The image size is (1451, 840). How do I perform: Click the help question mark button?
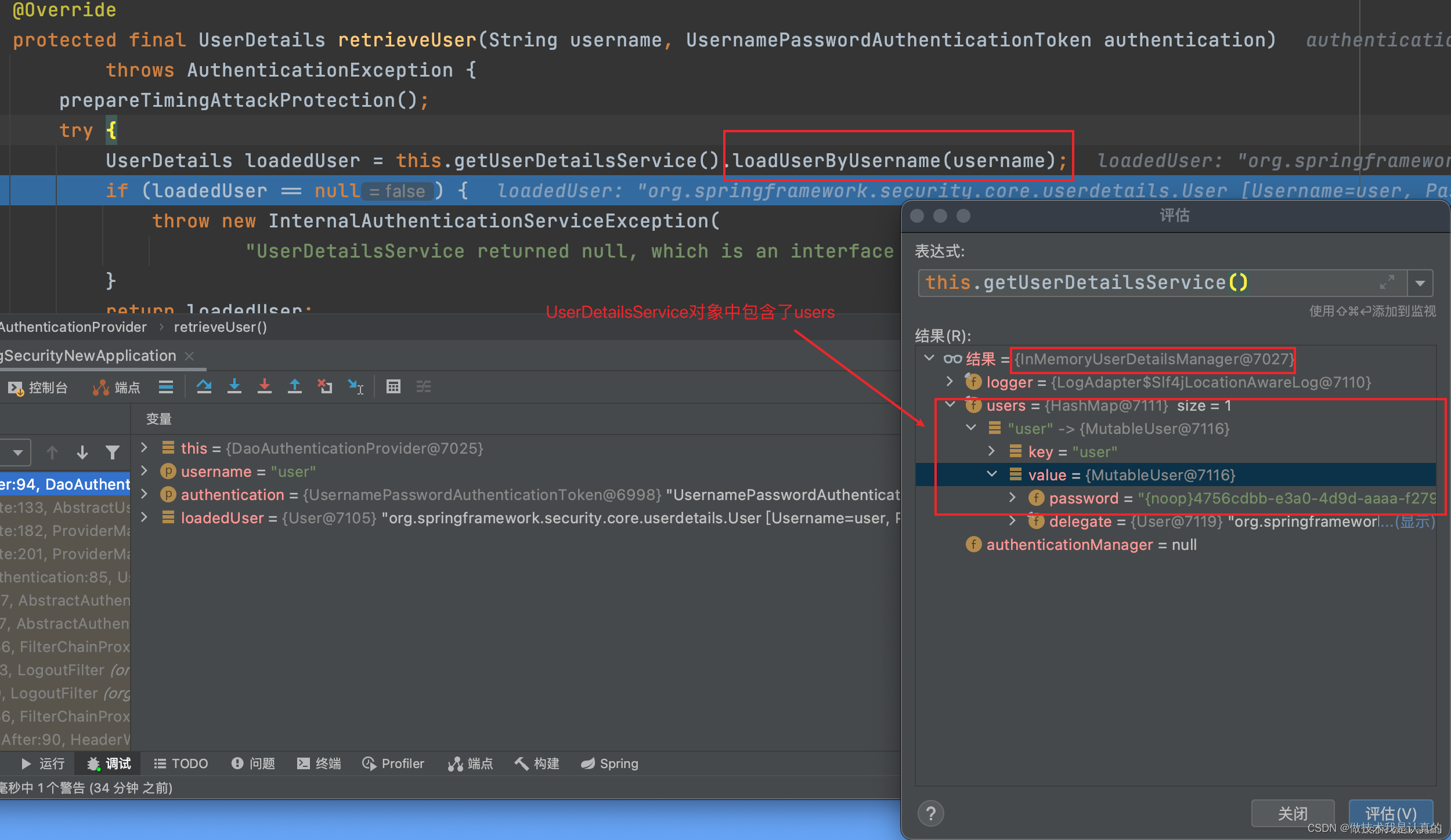tap(931, 813)
